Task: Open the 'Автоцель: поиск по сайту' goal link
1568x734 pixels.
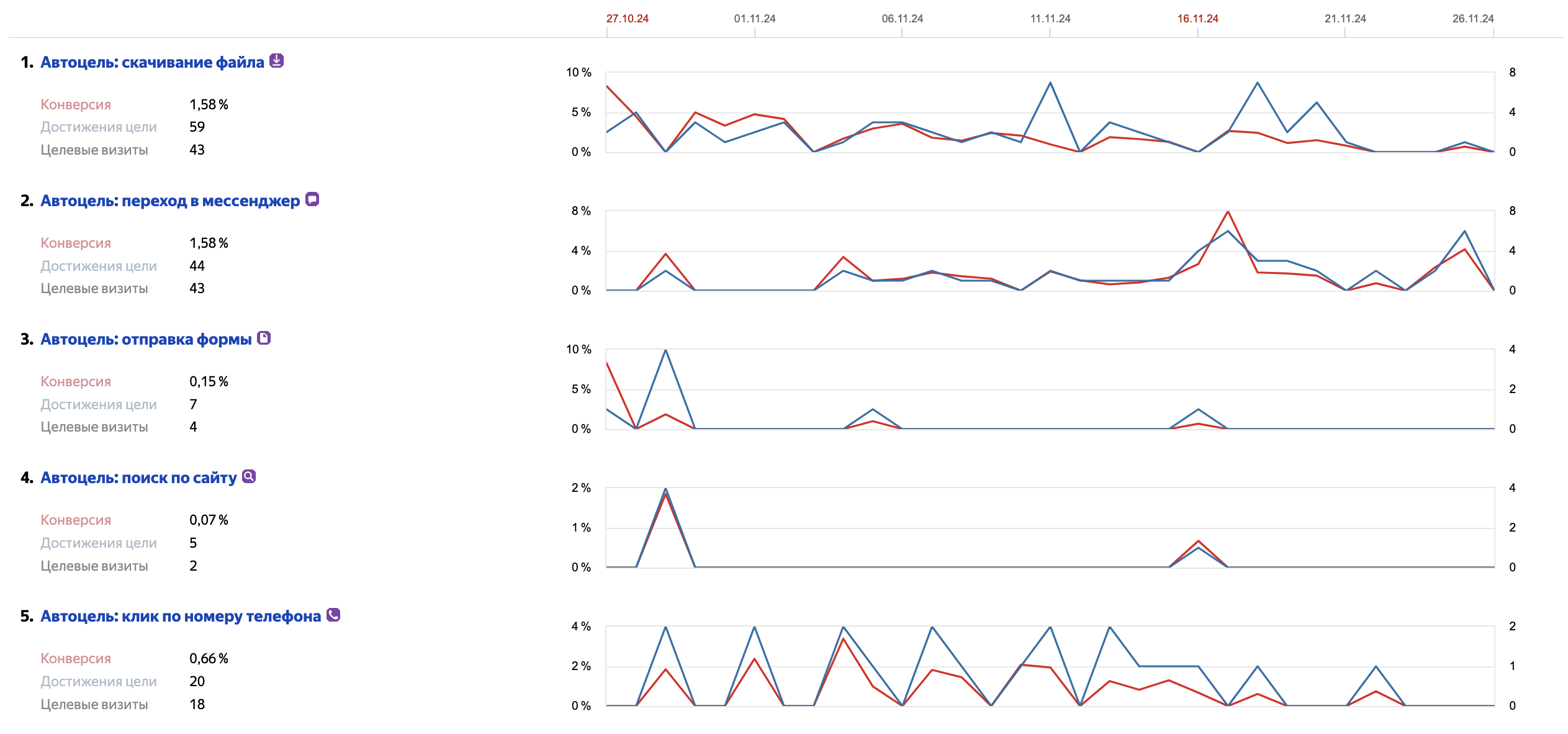Action: point(138,478)
